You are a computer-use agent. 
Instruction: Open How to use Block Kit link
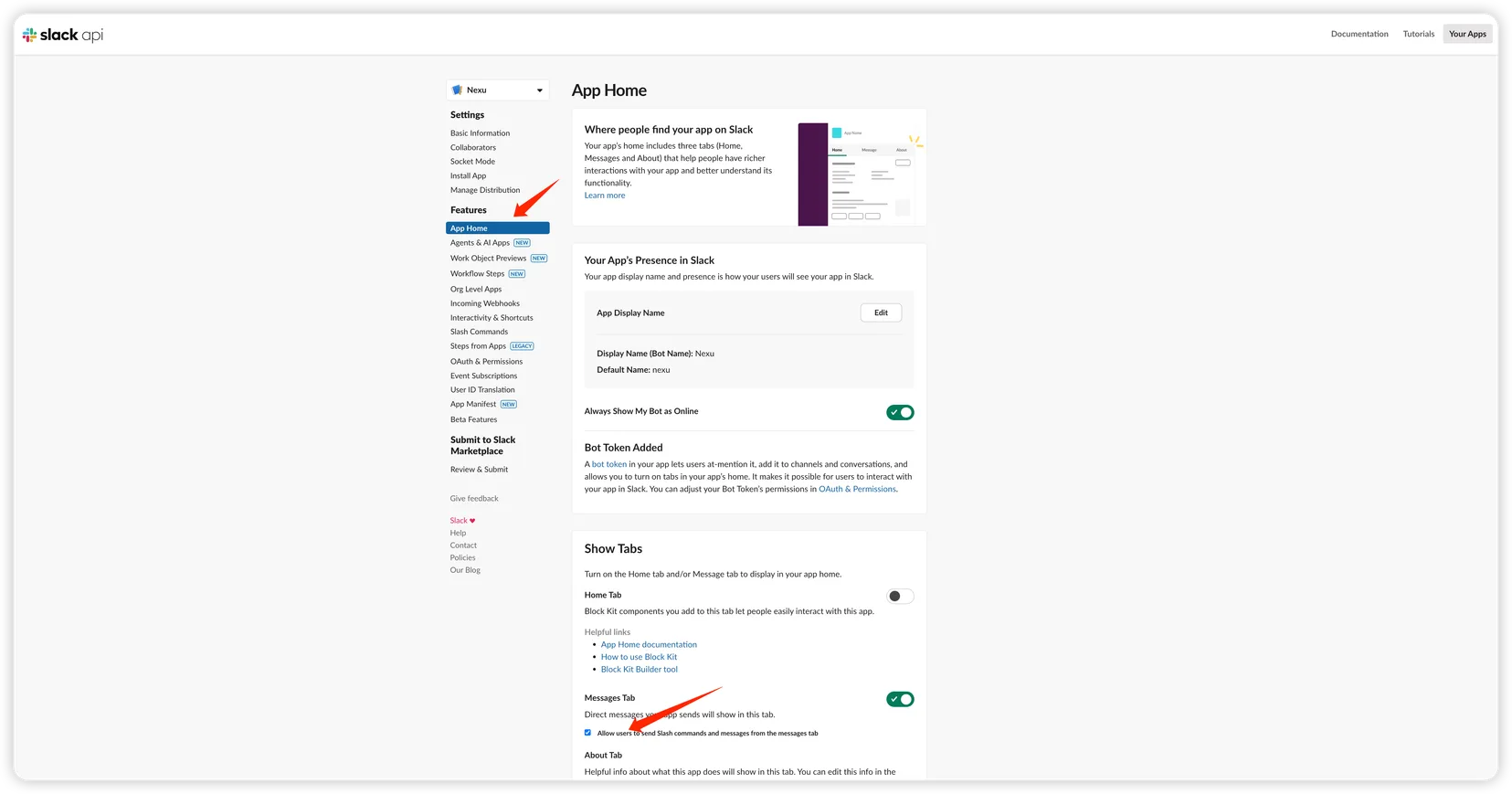[x=639, y=657]
